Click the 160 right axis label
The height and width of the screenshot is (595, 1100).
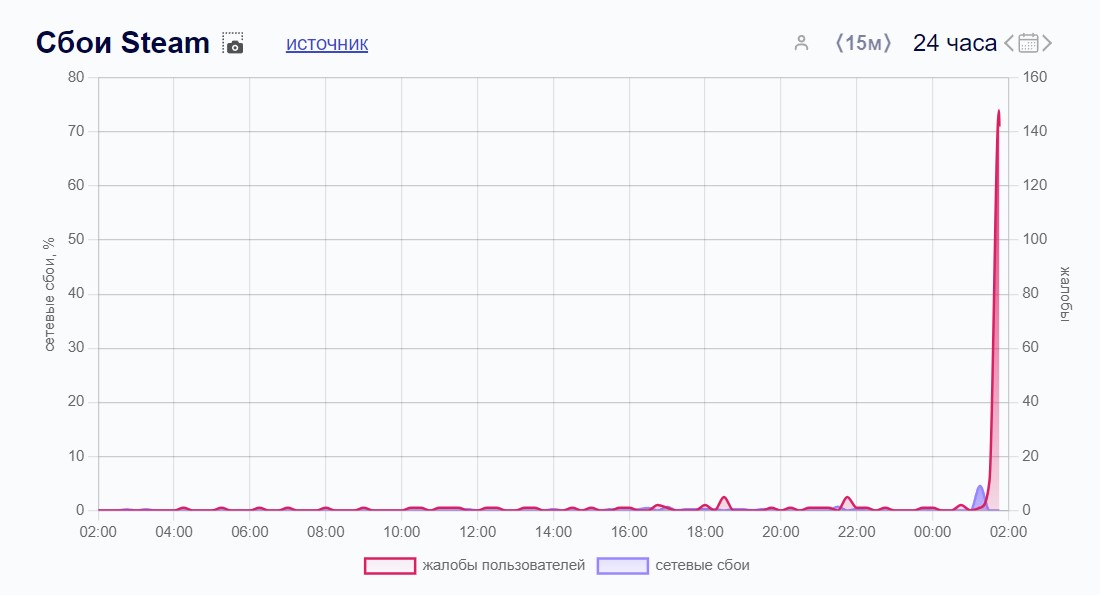pos(1035,77)
